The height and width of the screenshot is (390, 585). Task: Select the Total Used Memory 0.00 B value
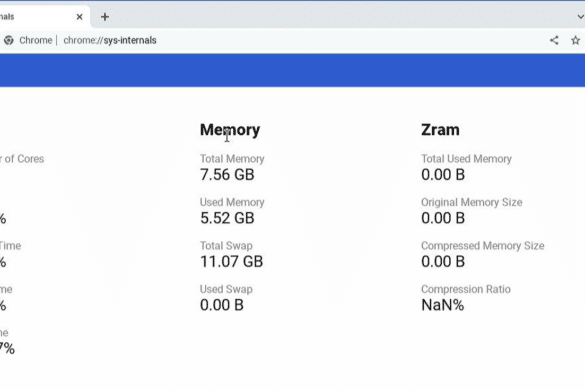click(443, 175)
